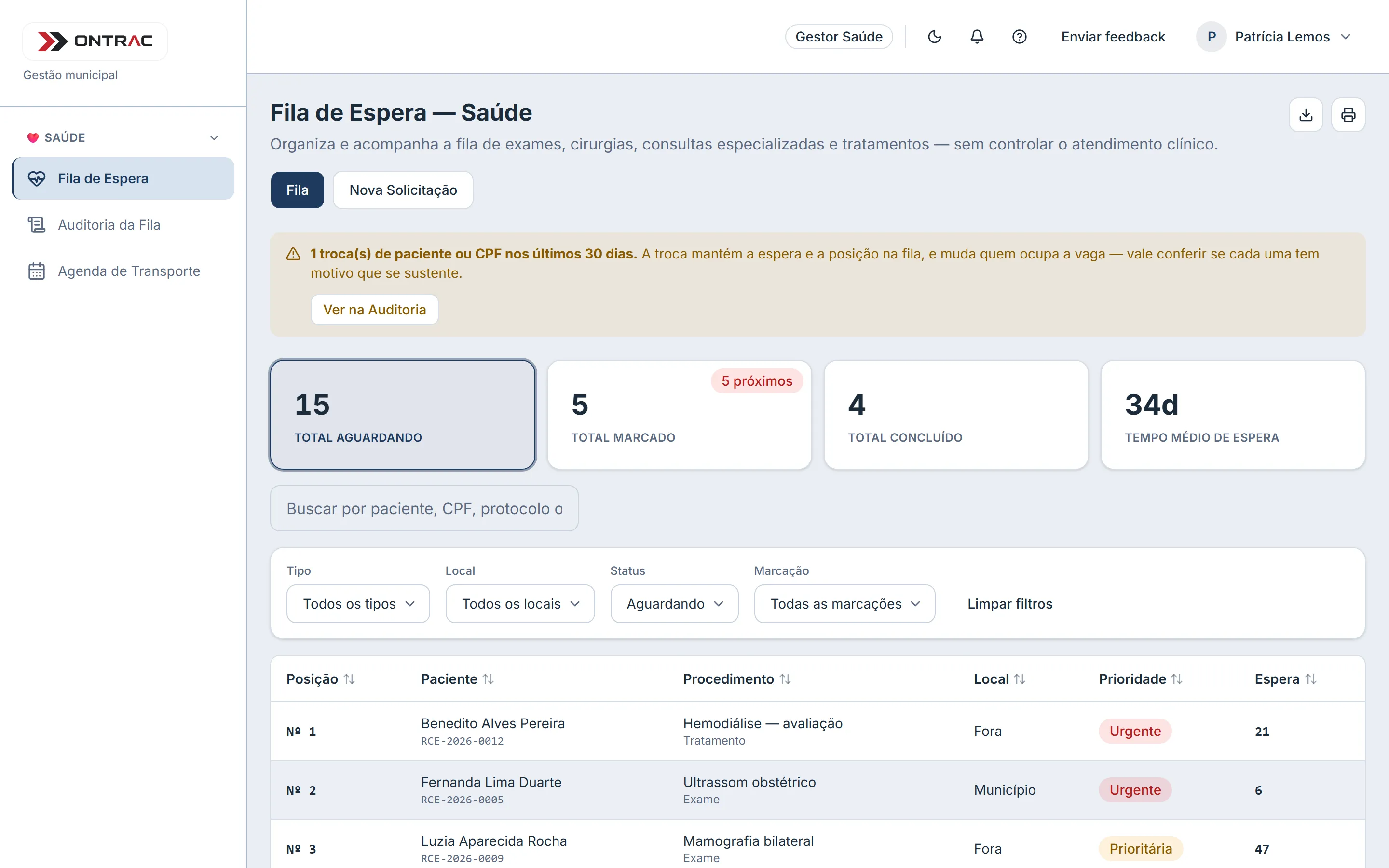Open Fila de Espera in sidebar

coord(123,178)
